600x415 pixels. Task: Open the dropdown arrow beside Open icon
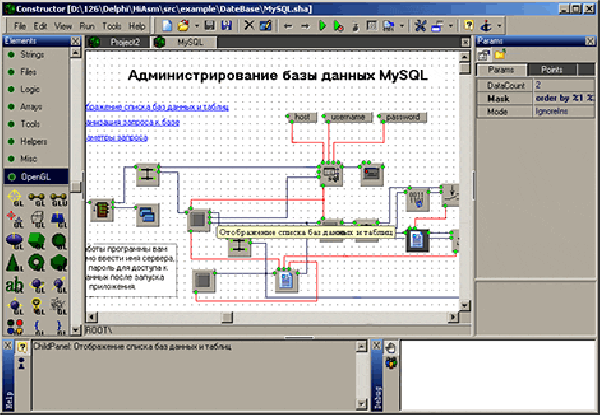pos(197,26)
